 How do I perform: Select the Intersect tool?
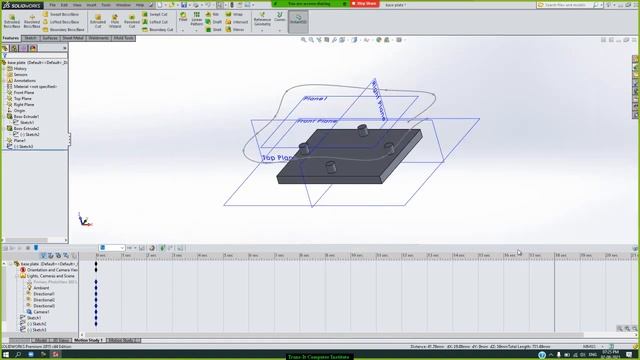[237, 22]
